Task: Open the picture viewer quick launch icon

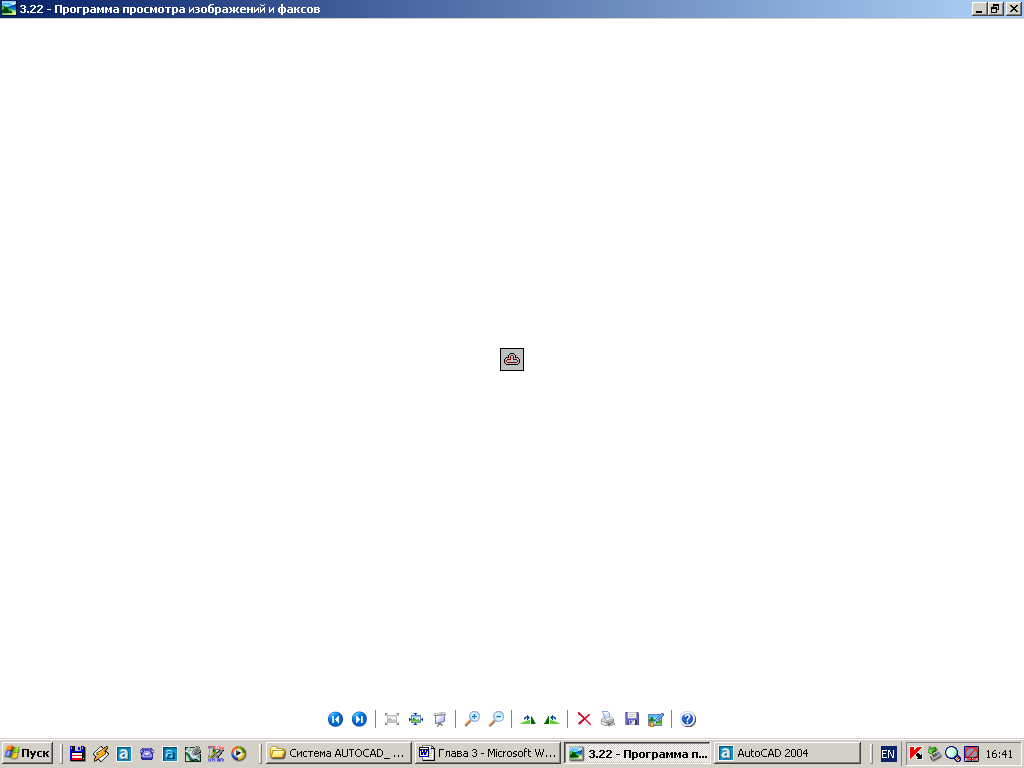Action: (x=193, y=754)
